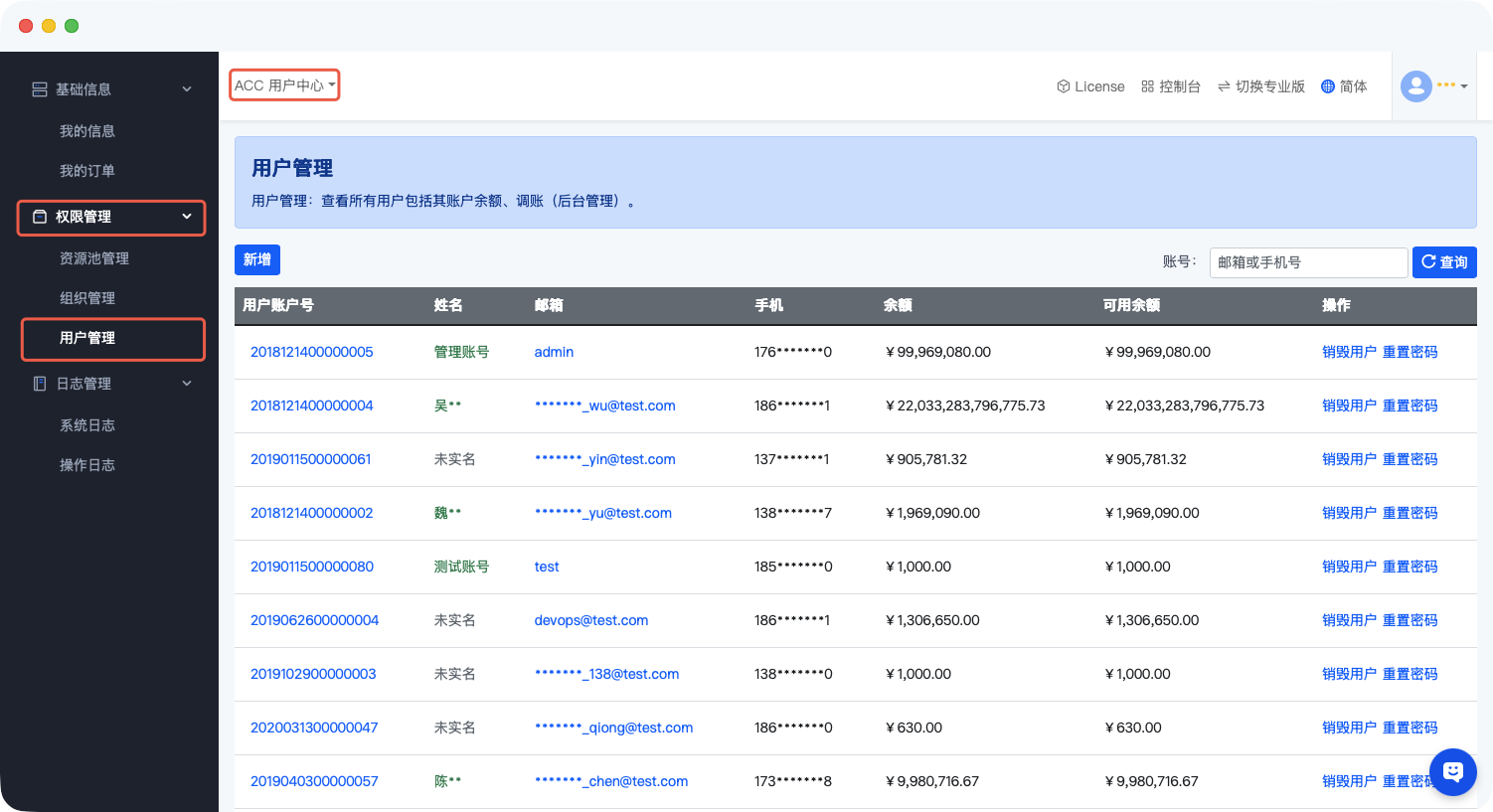Open user account 2018121400000005 link
The width and height of the screenshot is (1493, 812).
point(311,352)
